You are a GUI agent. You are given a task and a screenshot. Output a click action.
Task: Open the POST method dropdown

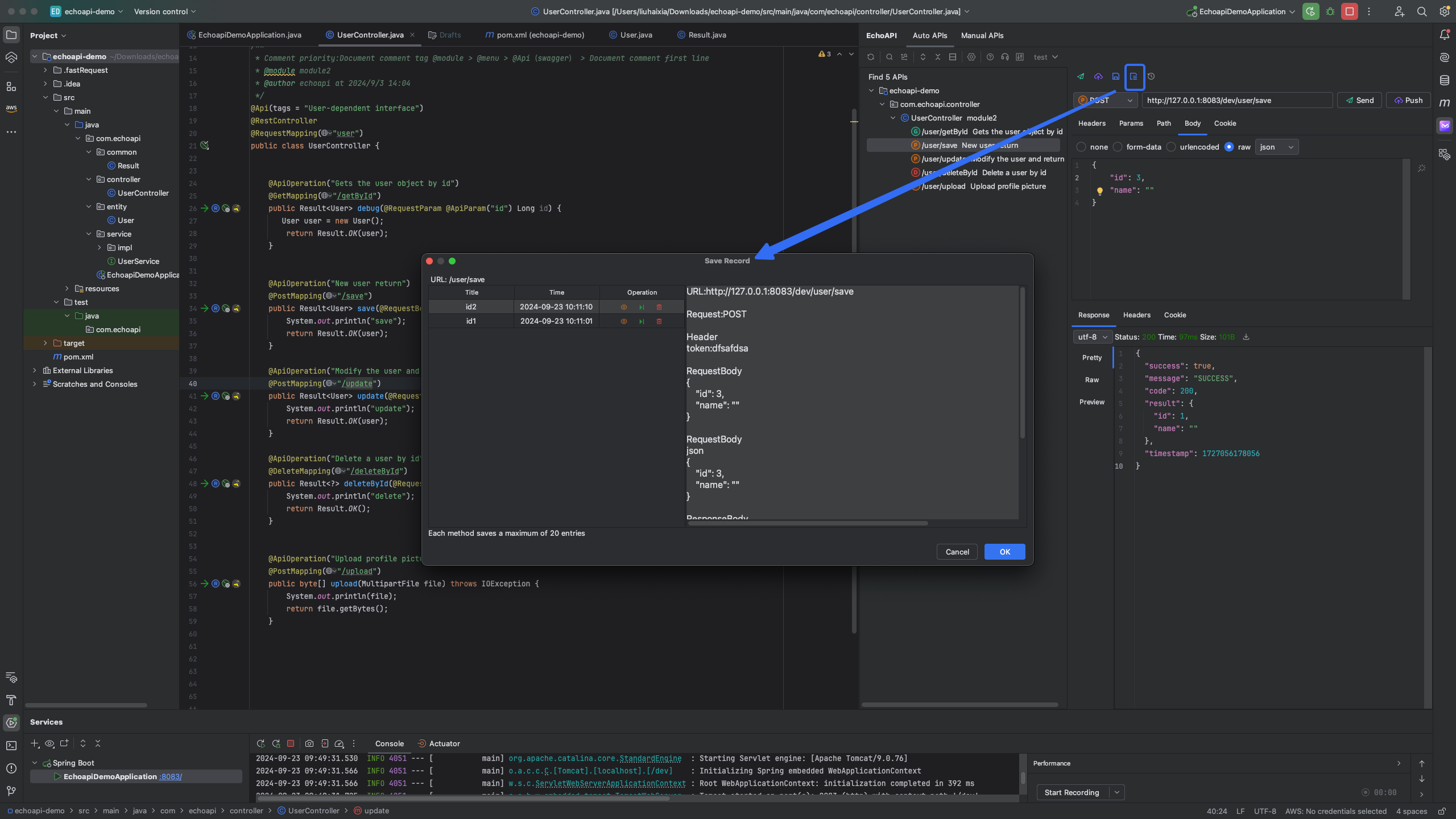(x=1105, y=100)
